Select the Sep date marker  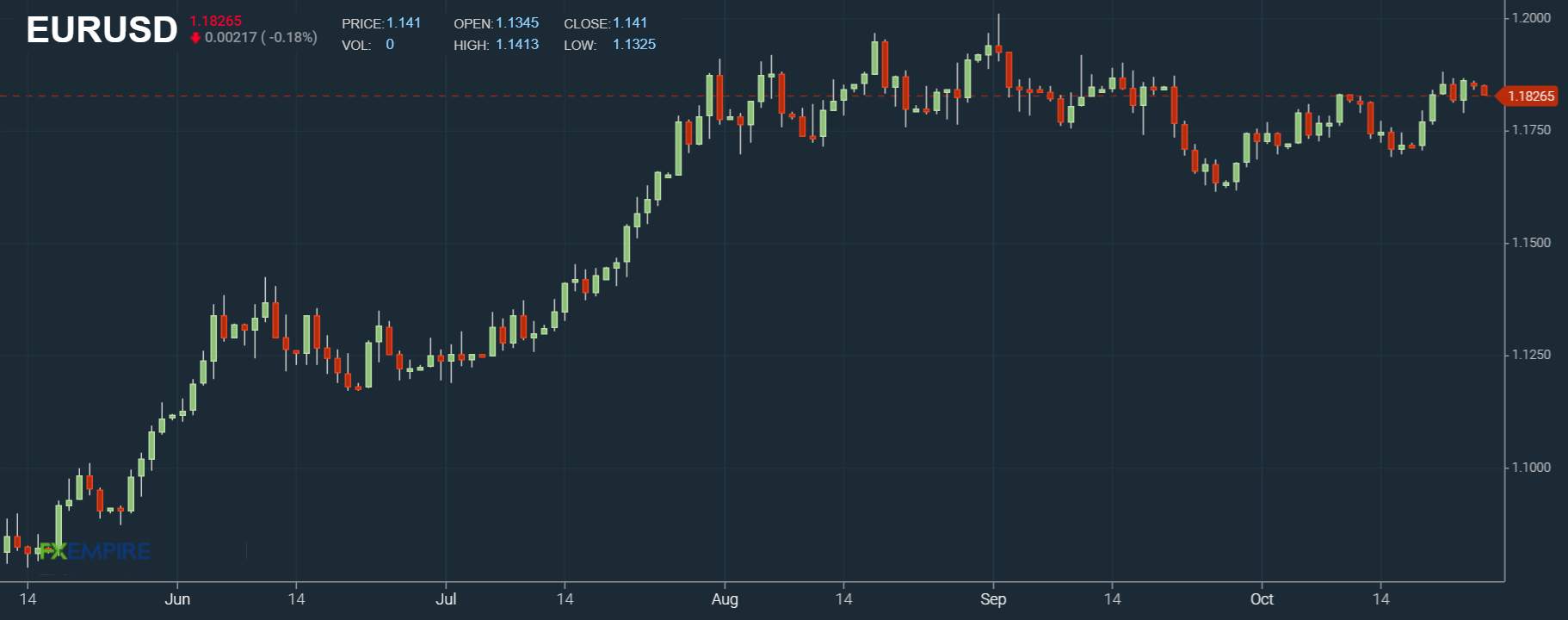pos(993,599)
